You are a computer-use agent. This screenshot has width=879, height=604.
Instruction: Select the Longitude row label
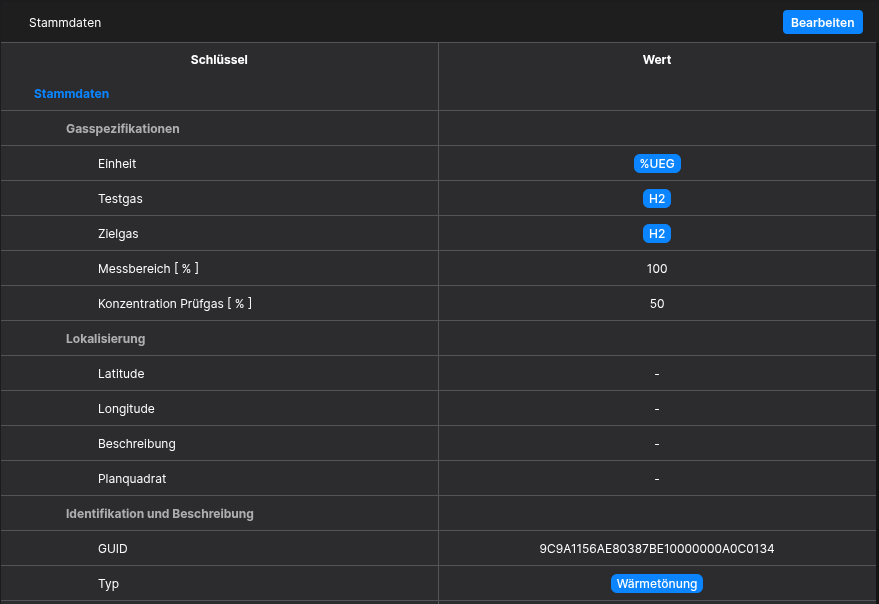coord(126,409)
